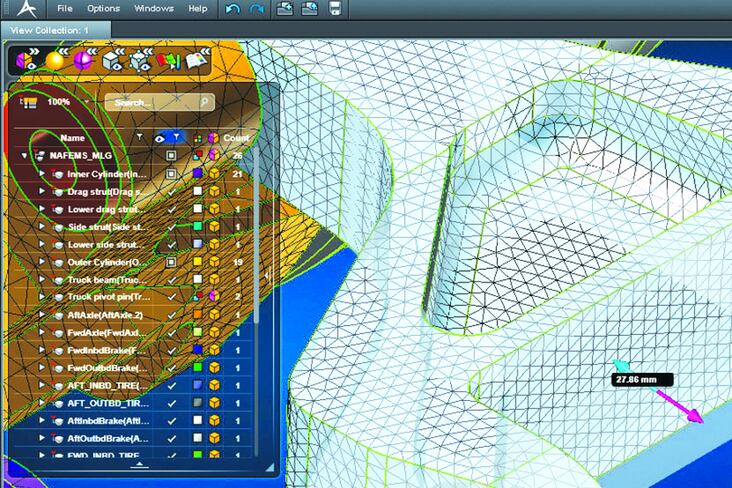This screenshot has height=488, width=732.
Task: Click the Undo arrow icon
Action: (232, 9)
